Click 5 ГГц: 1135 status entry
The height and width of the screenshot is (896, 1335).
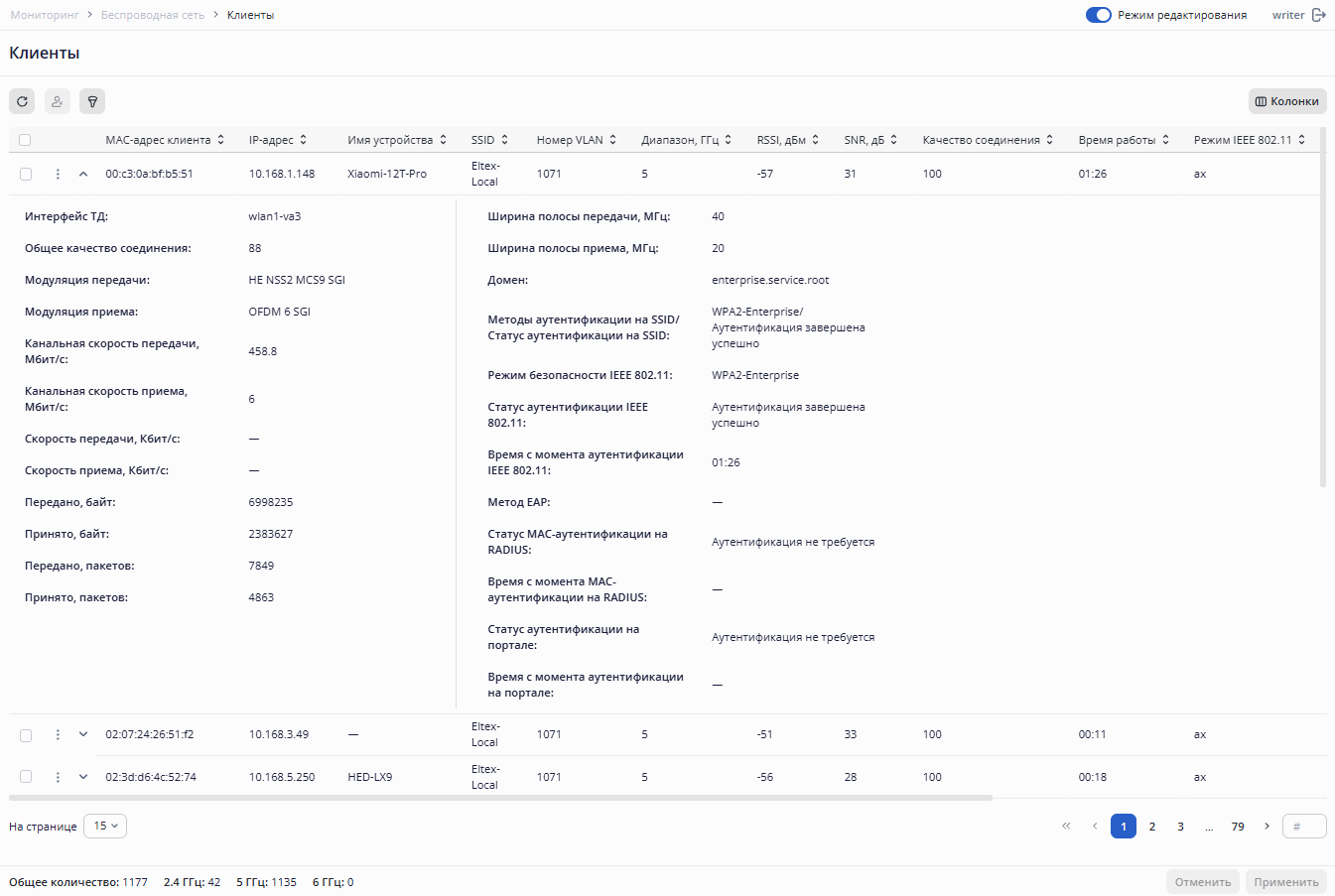coord(266,882)
